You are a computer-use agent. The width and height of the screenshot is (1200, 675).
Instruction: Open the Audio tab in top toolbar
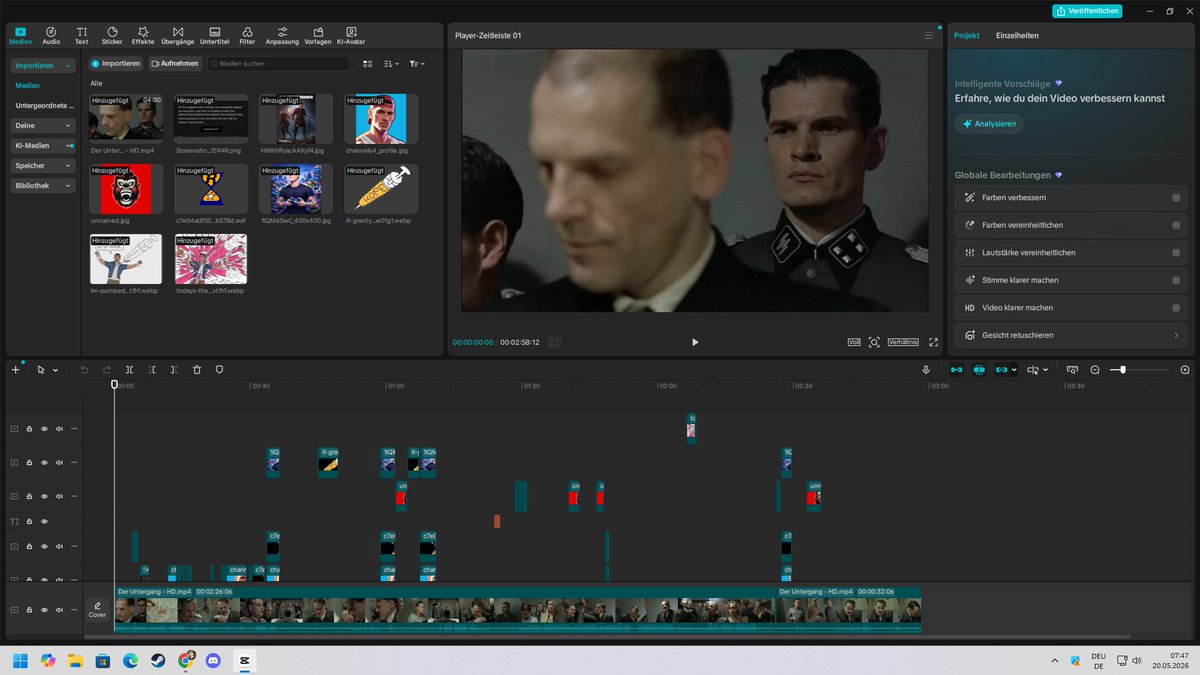(51, 35)
